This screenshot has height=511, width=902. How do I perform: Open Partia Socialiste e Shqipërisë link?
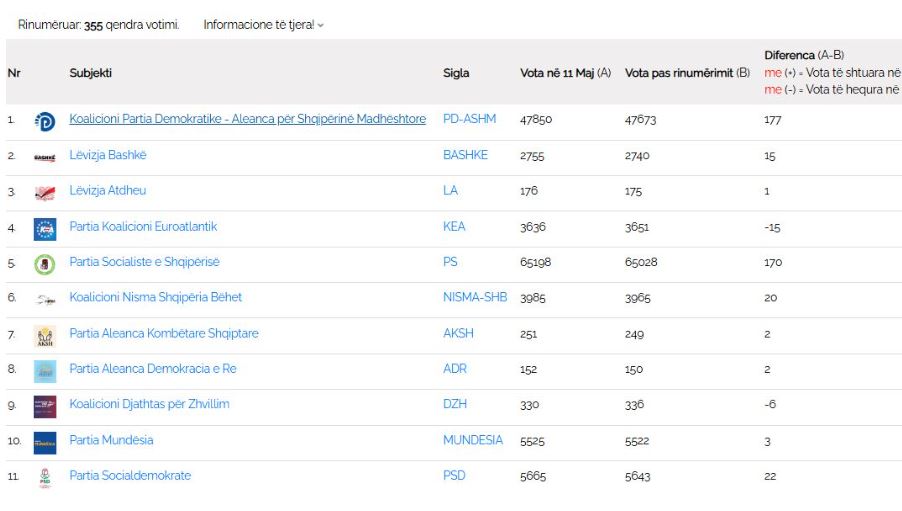pos(144,262)
